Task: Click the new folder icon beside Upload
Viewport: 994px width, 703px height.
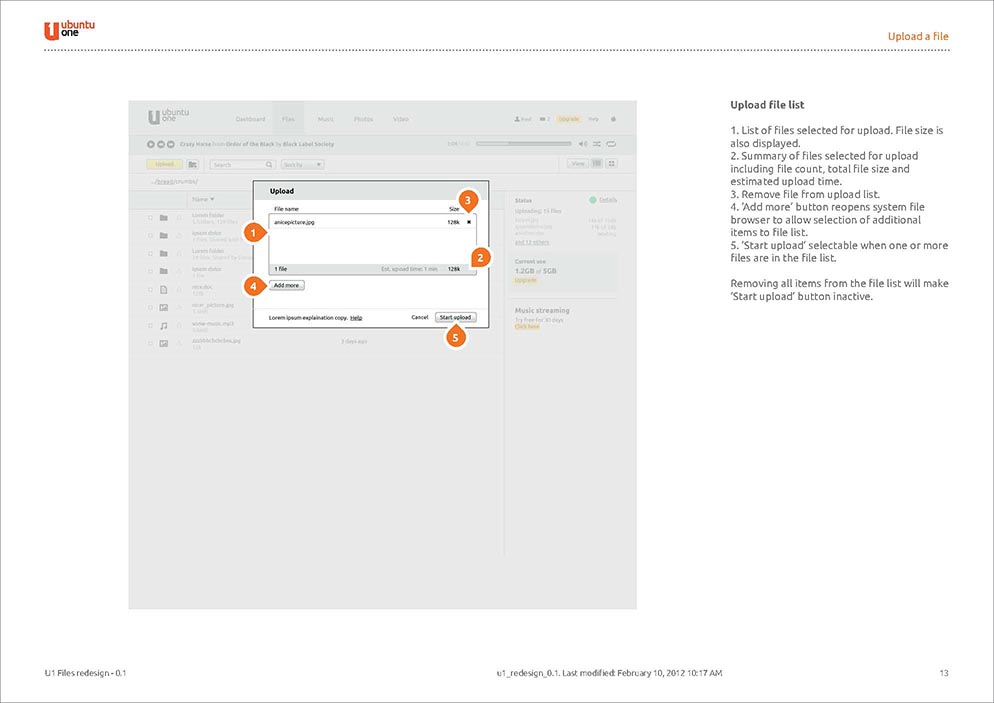Action: click(193, 164)
